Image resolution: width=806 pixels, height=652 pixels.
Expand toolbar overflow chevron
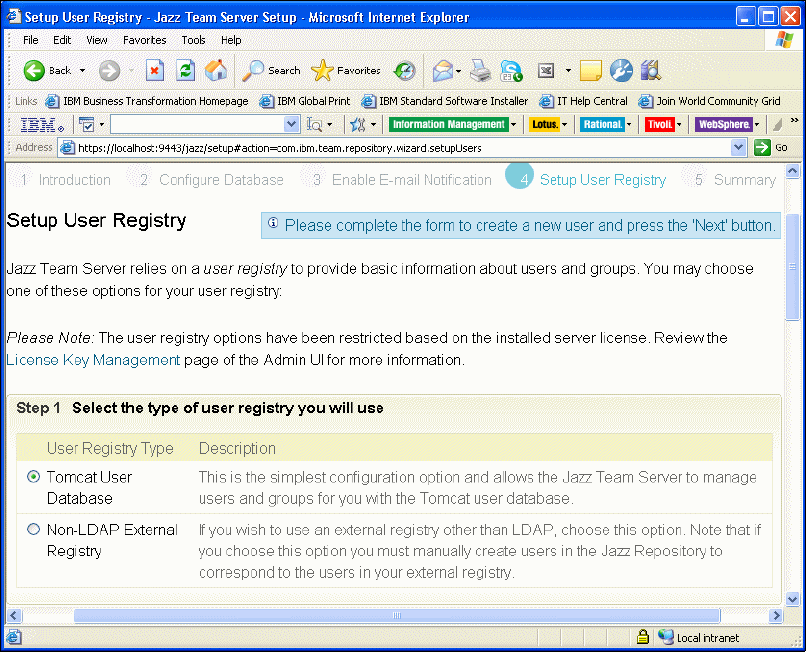[x=794, y=120]
